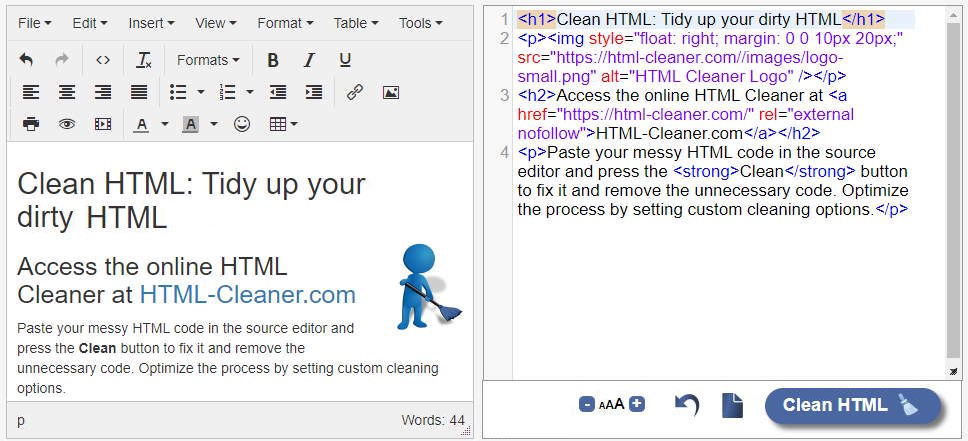Viewport: 968px width, 441px height.
Task: Click the Words: 44 counter
Action: point(433,421)
